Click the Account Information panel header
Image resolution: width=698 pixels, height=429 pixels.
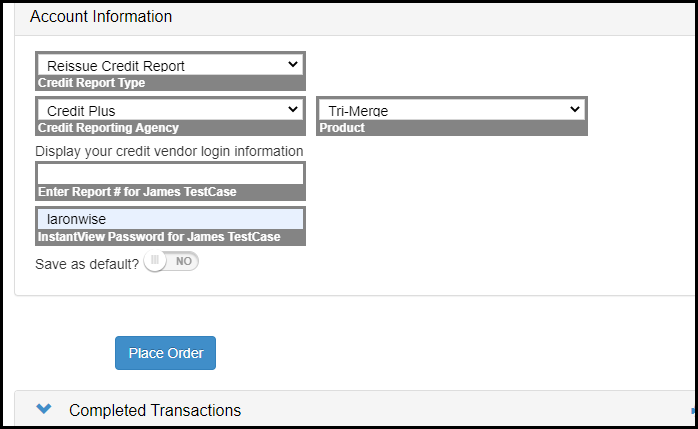click(354, 18)
